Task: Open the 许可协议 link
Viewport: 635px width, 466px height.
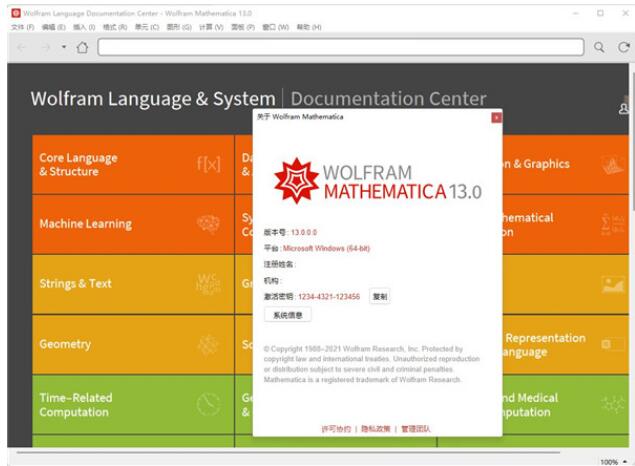Action: [x=336, y=429]
